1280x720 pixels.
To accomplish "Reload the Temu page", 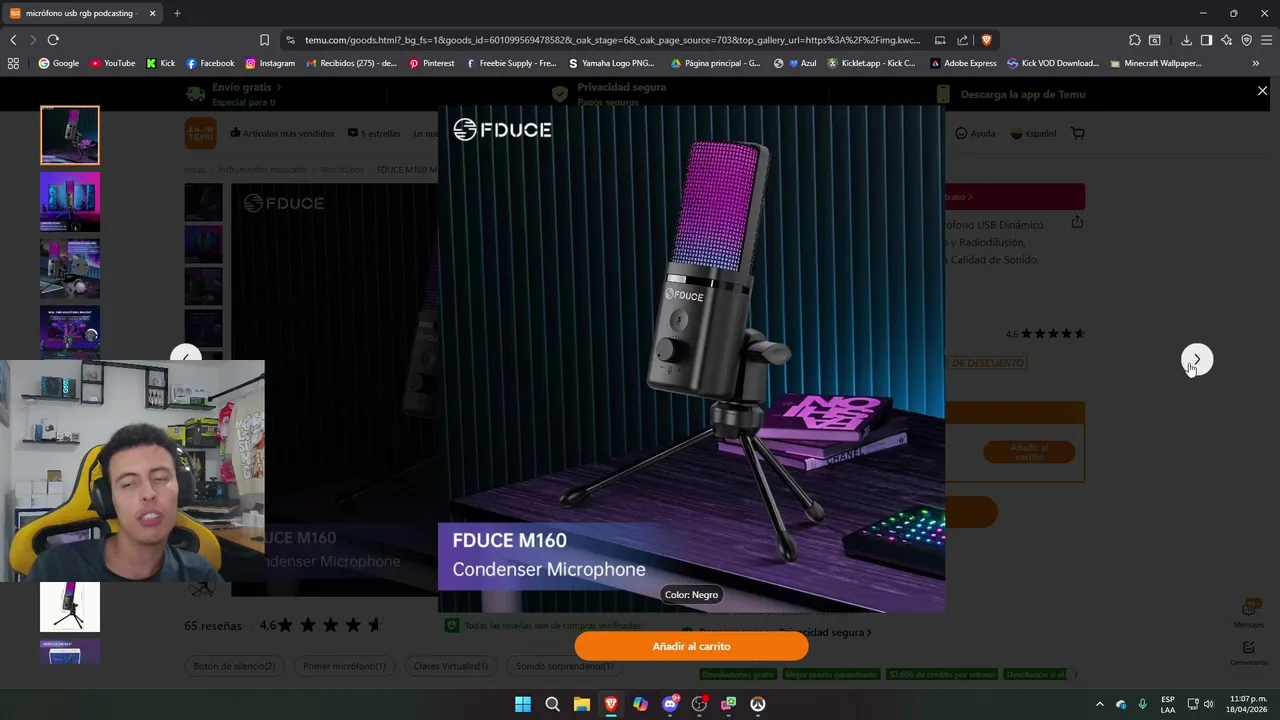I will tap(53, 40).
